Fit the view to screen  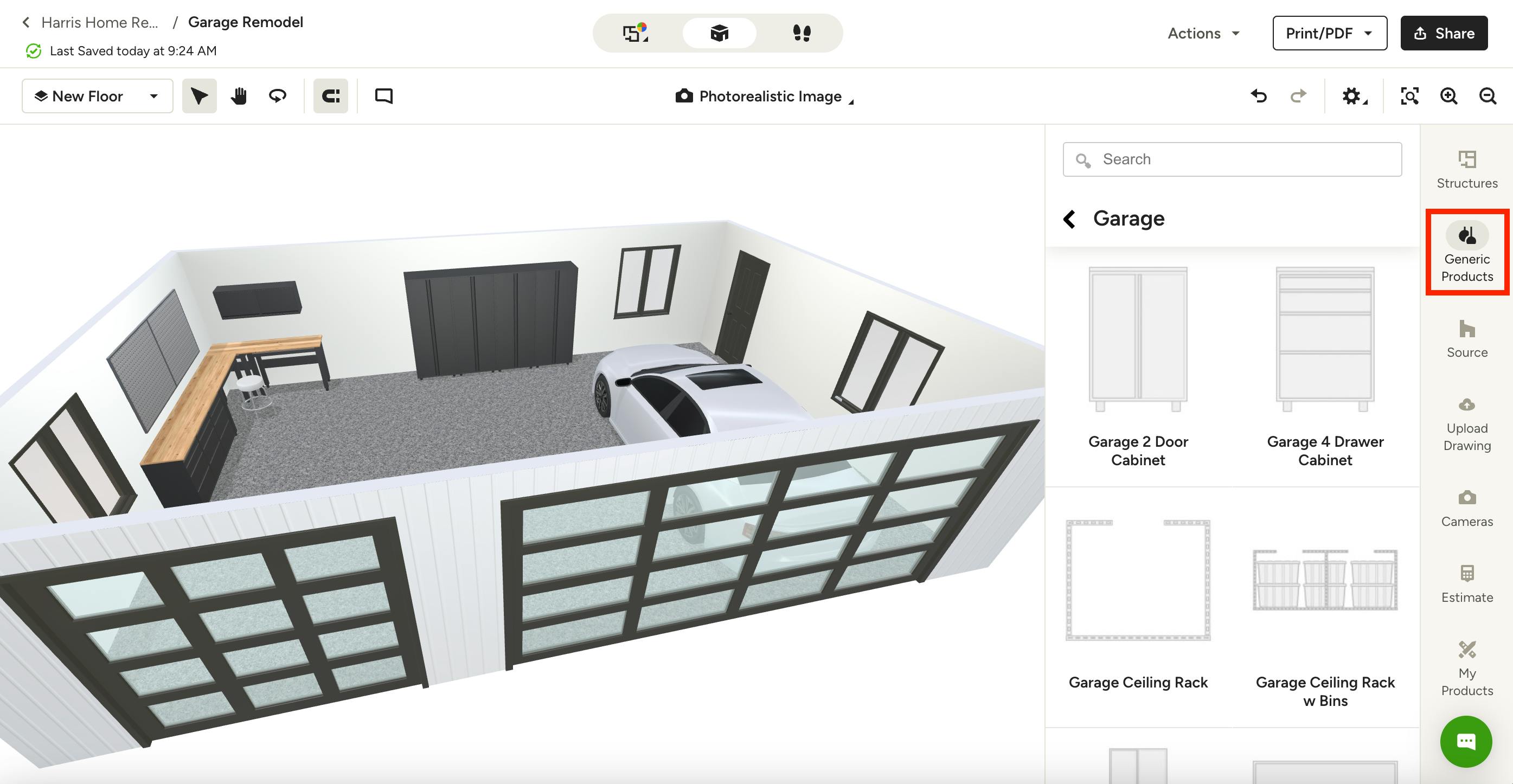click(1409, 96)
